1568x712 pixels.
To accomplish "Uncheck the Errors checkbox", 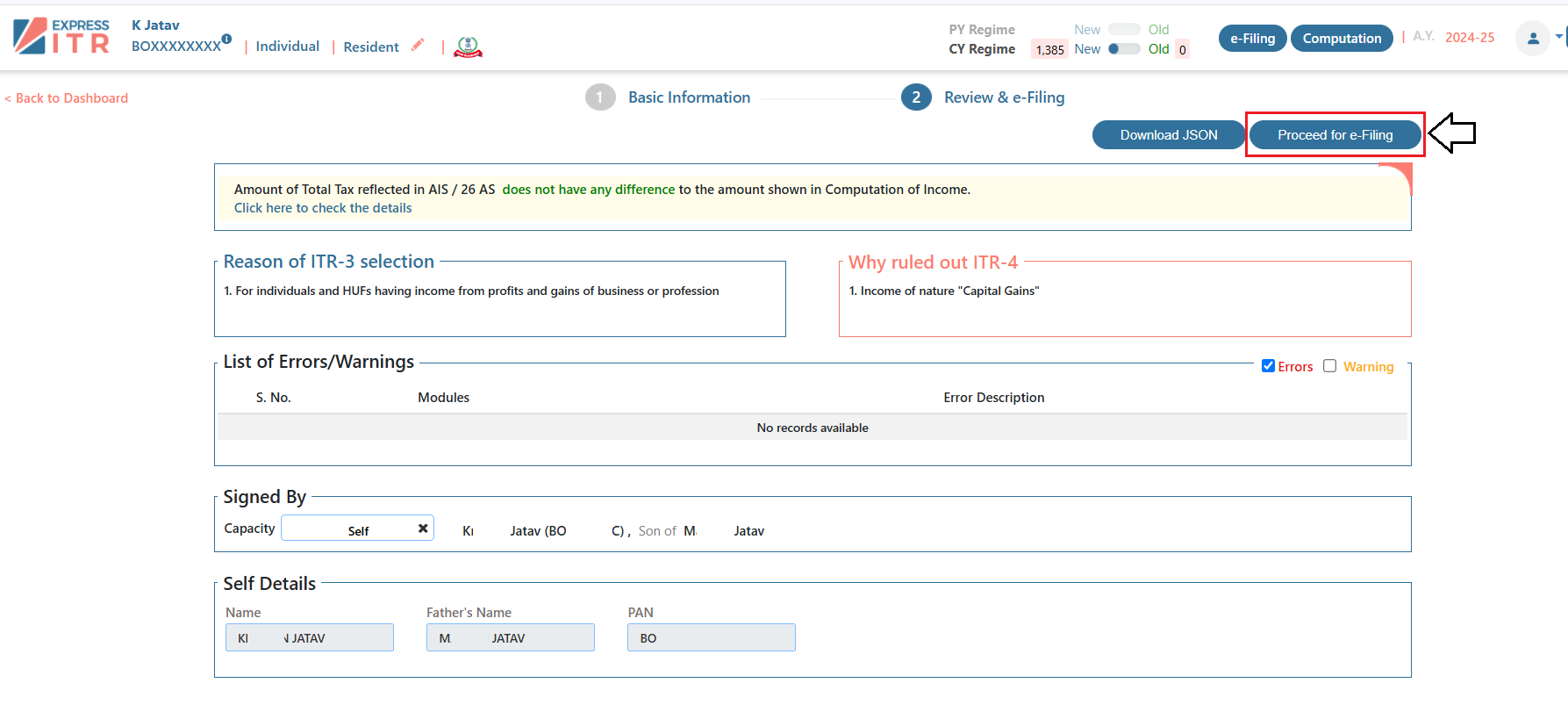I will pos(1268,366).
